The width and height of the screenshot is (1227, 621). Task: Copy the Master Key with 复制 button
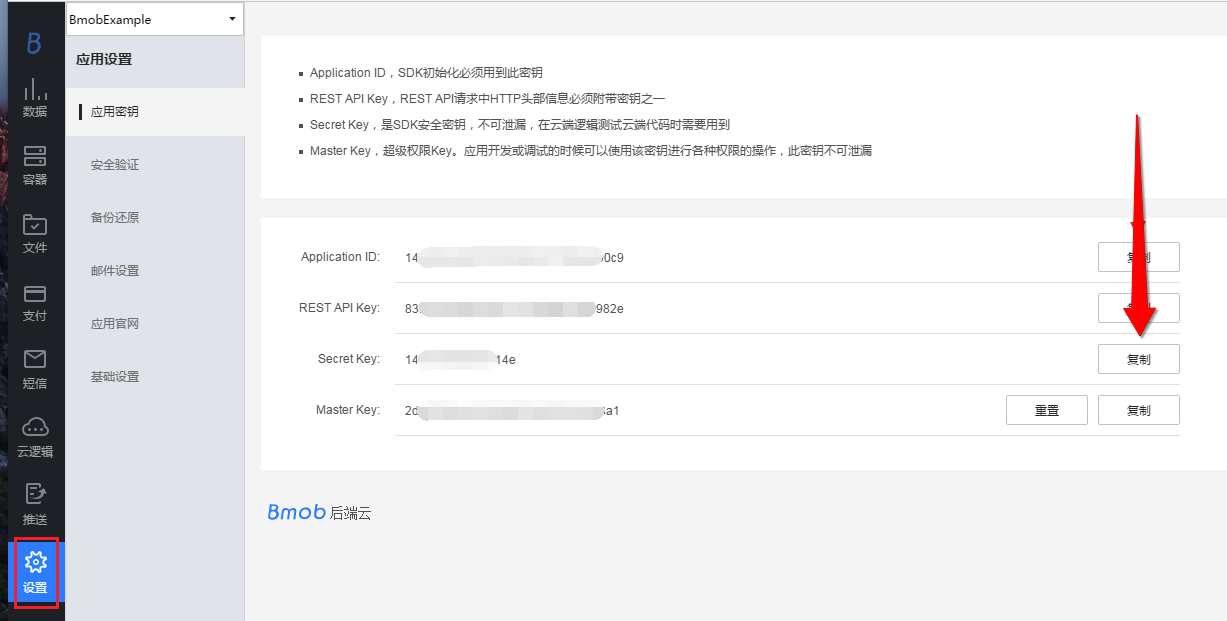pyautogui.click(x=1138, y=410)
